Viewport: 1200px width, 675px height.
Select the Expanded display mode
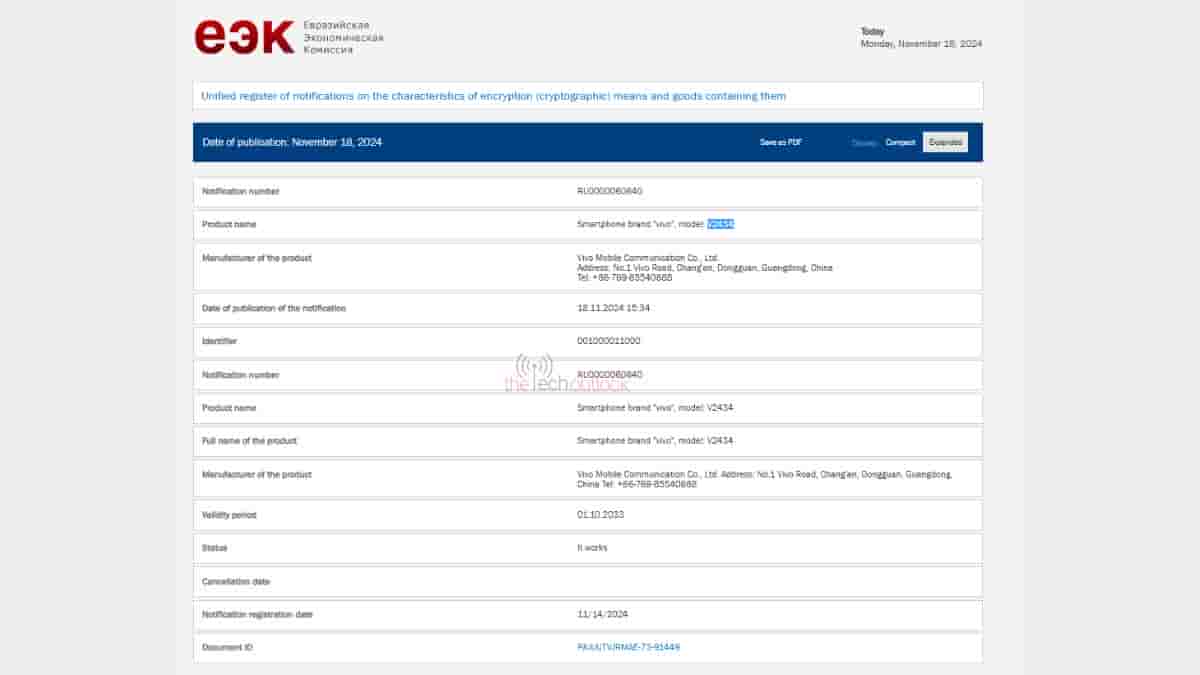tap(945, 142)
